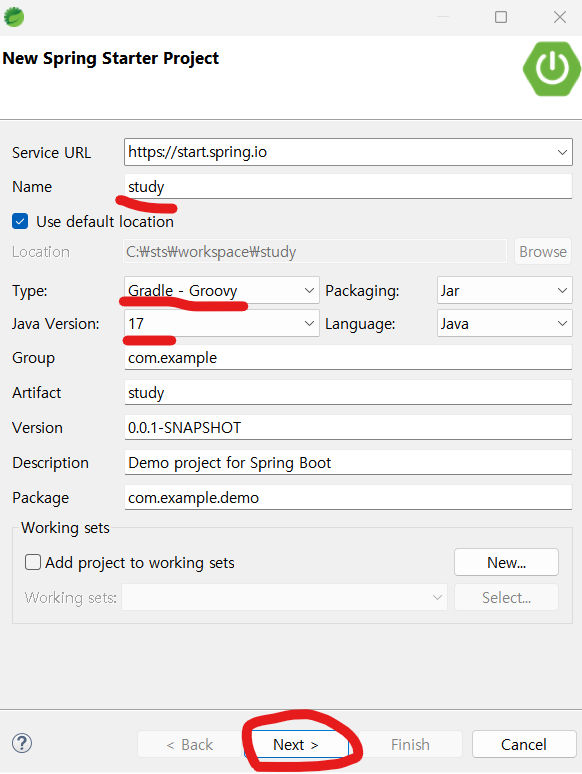Click the Java Version label

tap(56, 324)
